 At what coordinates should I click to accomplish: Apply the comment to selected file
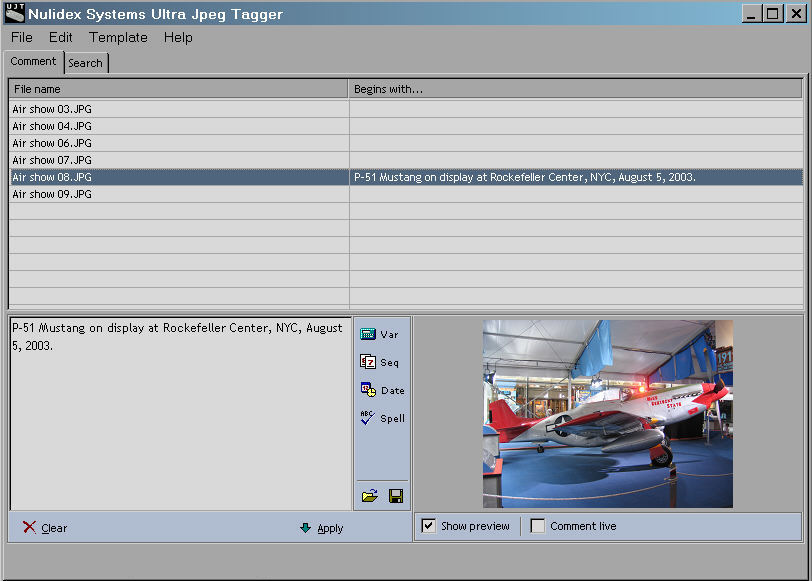322,528
